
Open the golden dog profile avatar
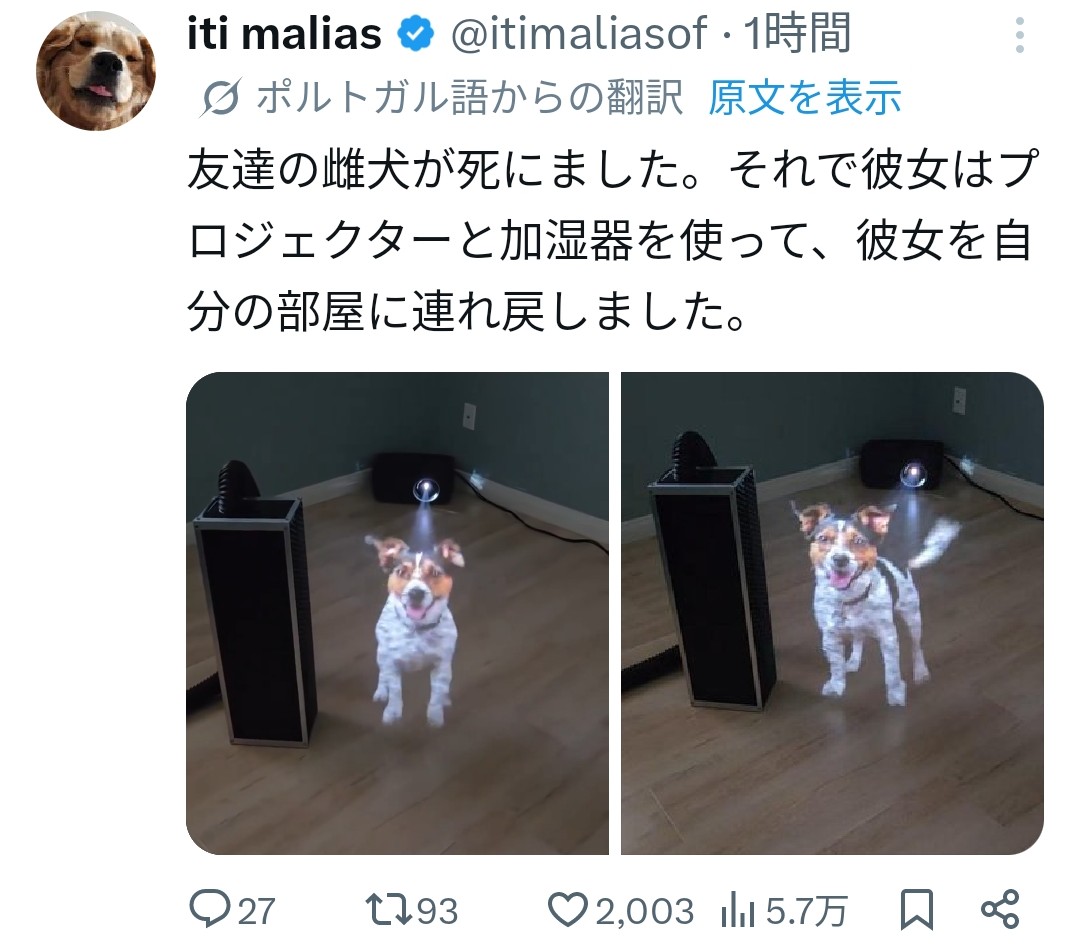[96, 71]
